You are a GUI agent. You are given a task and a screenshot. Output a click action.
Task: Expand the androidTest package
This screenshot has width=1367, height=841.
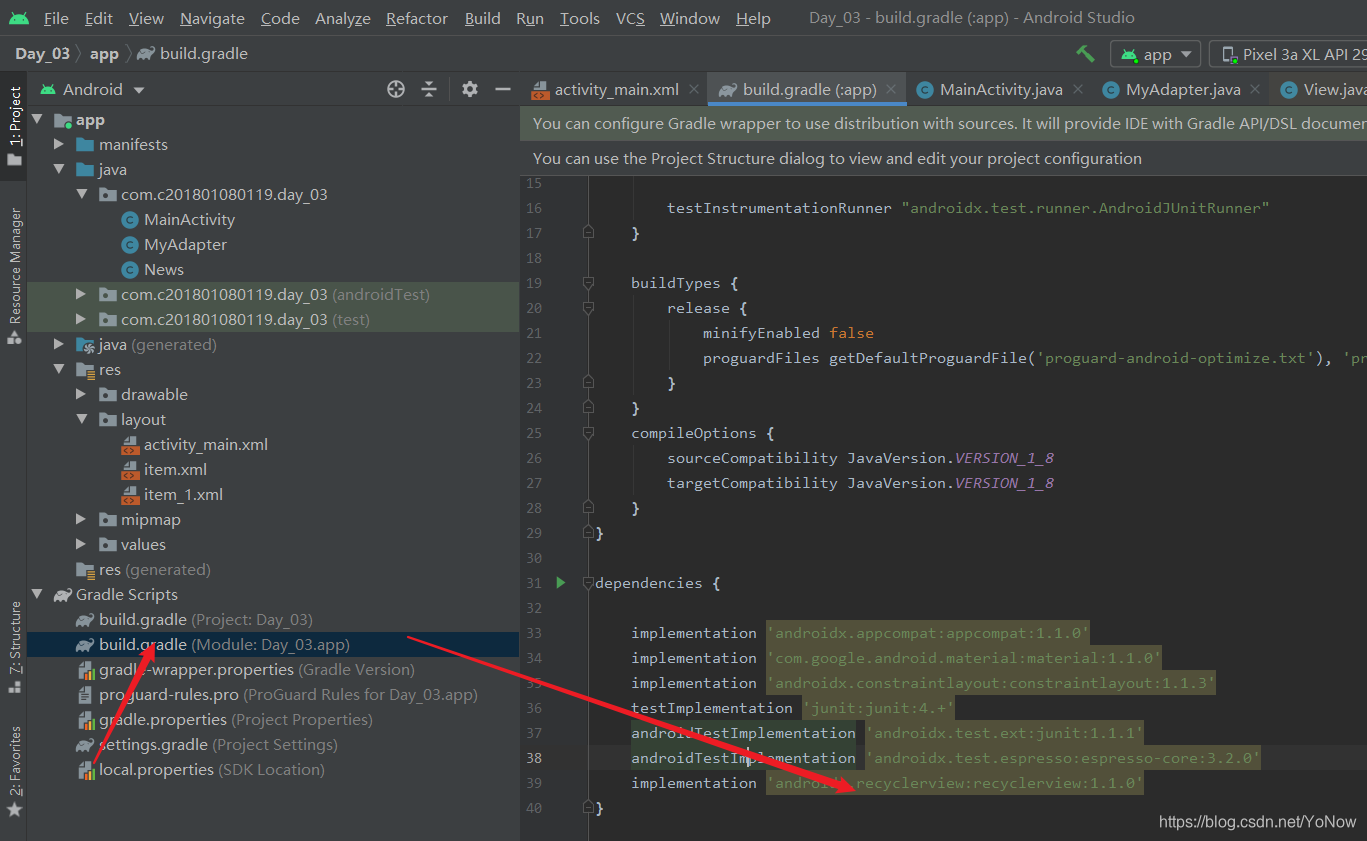click(x=82, y=295)
